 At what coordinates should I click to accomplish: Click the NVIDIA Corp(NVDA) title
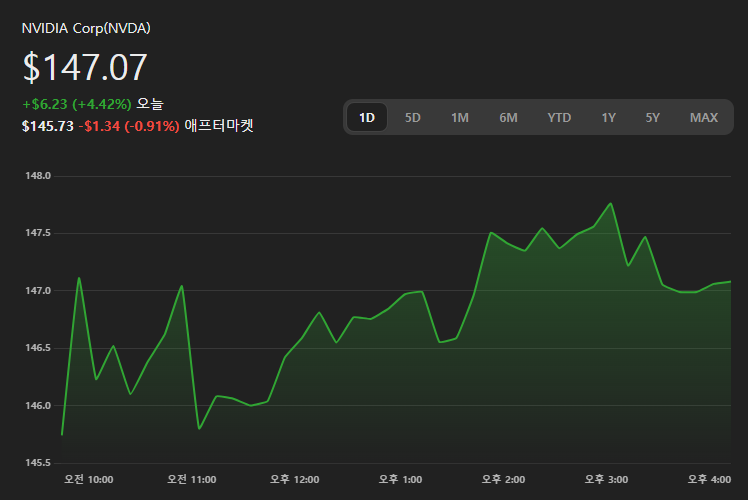(x=86, y=28)
